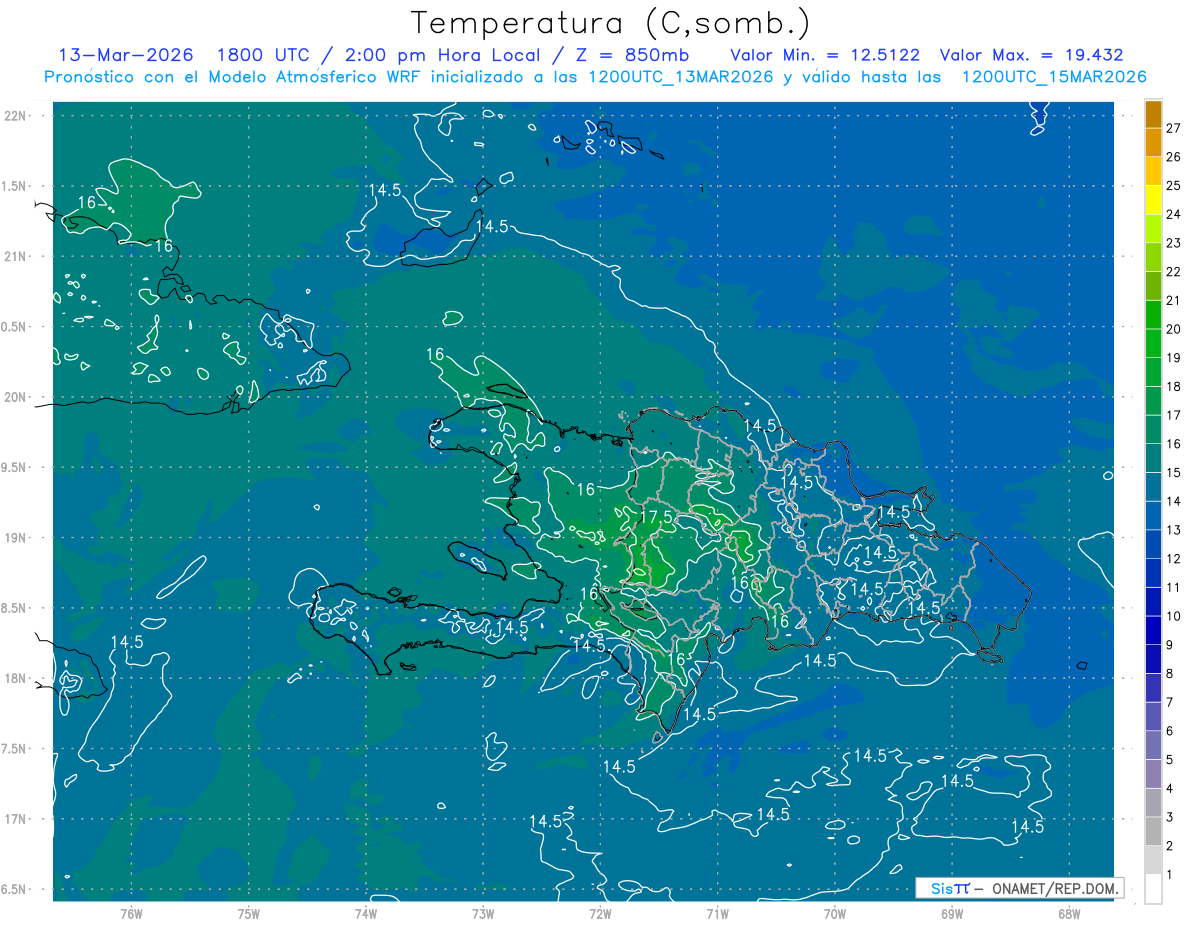Click the '19N' latitude axis label

(14, 537)
